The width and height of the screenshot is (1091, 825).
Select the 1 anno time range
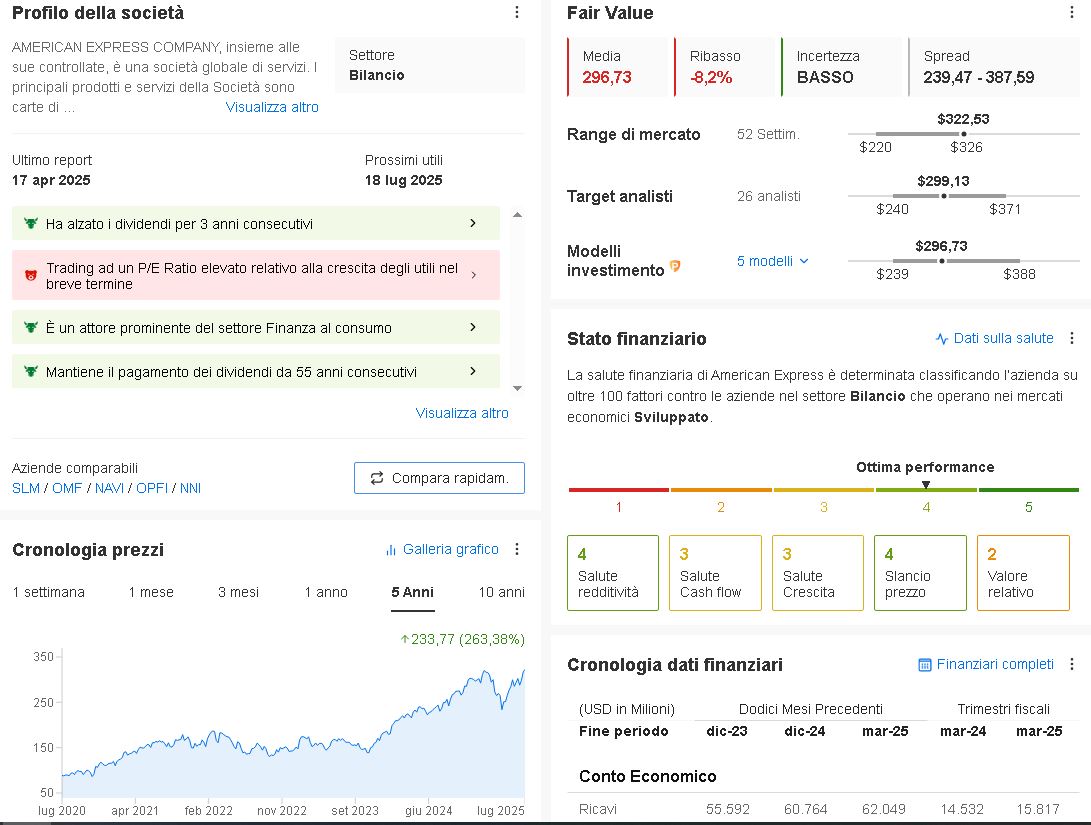click(x=326, y=592)
